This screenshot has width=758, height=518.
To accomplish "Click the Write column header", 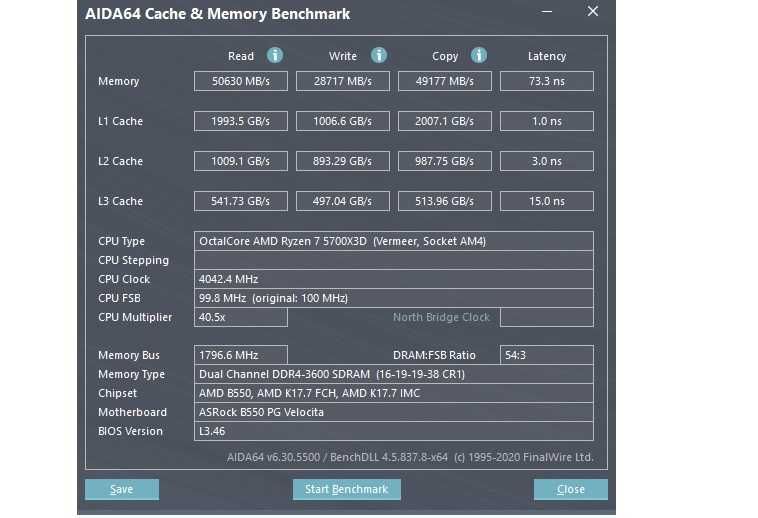I will (x=343, y=57).
